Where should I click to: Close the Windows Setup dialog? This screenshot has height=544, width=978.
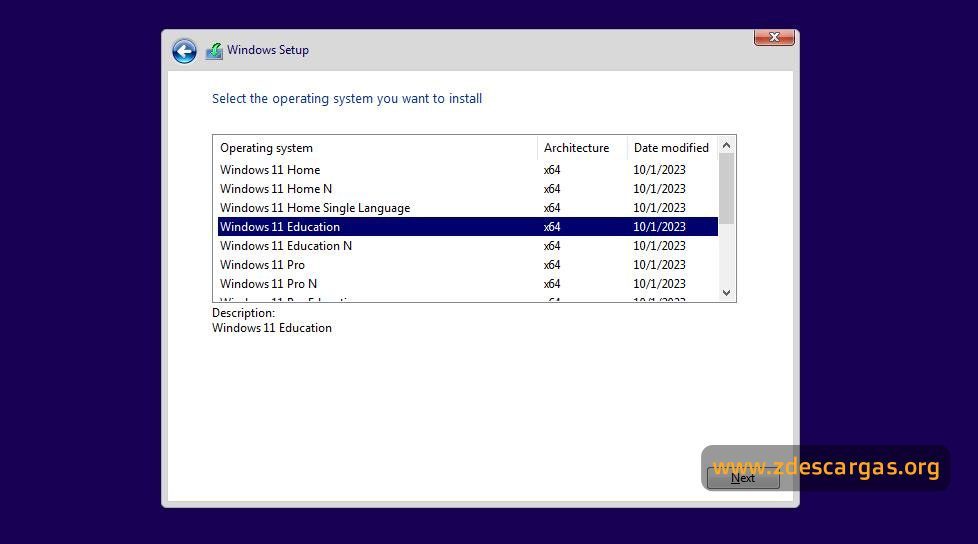[774, 37]
